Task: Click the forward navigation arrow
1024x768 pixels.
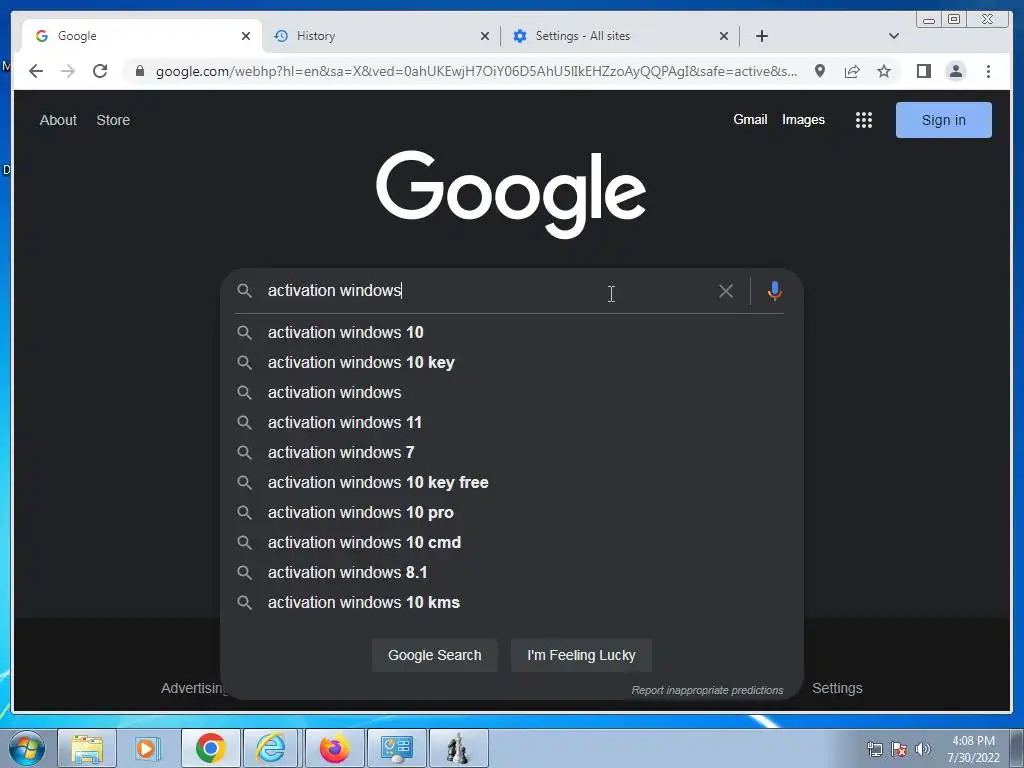Action: coord(68,71)
